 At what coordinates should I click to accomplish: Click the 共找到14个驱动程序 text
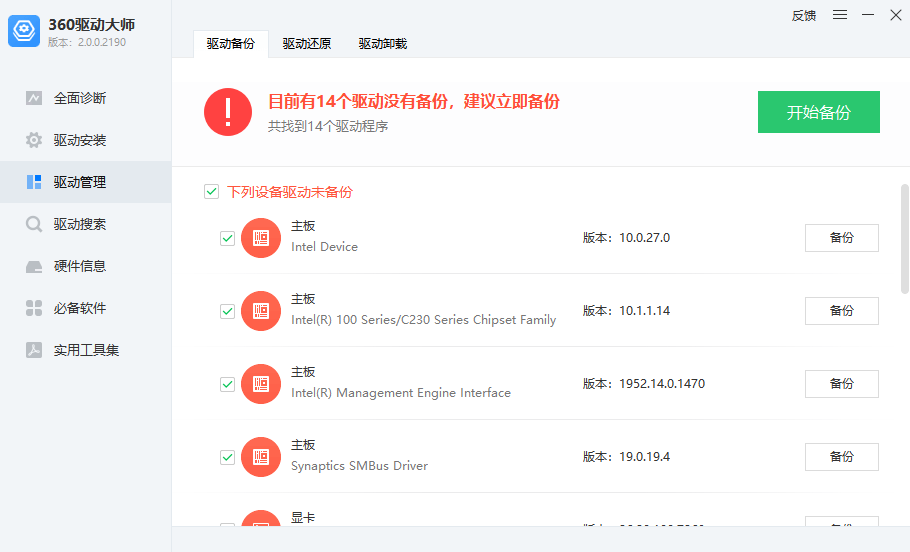tap(328, 127)
